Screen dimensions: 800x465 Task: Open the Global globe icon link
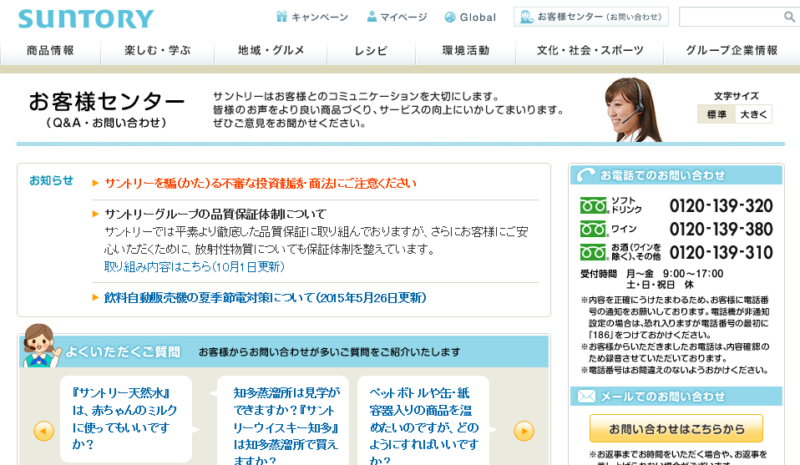click(x=450, y=17)
